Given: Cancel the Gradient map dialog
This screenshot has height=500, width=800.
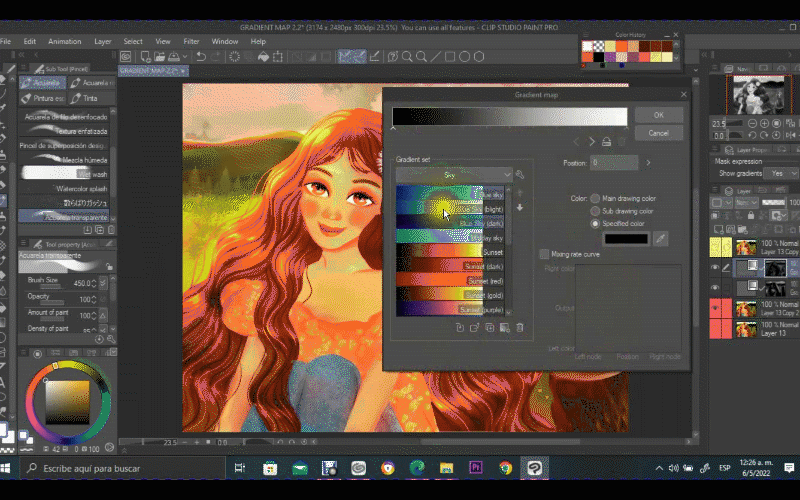Looking at the screenshot, I should [658, 133].
